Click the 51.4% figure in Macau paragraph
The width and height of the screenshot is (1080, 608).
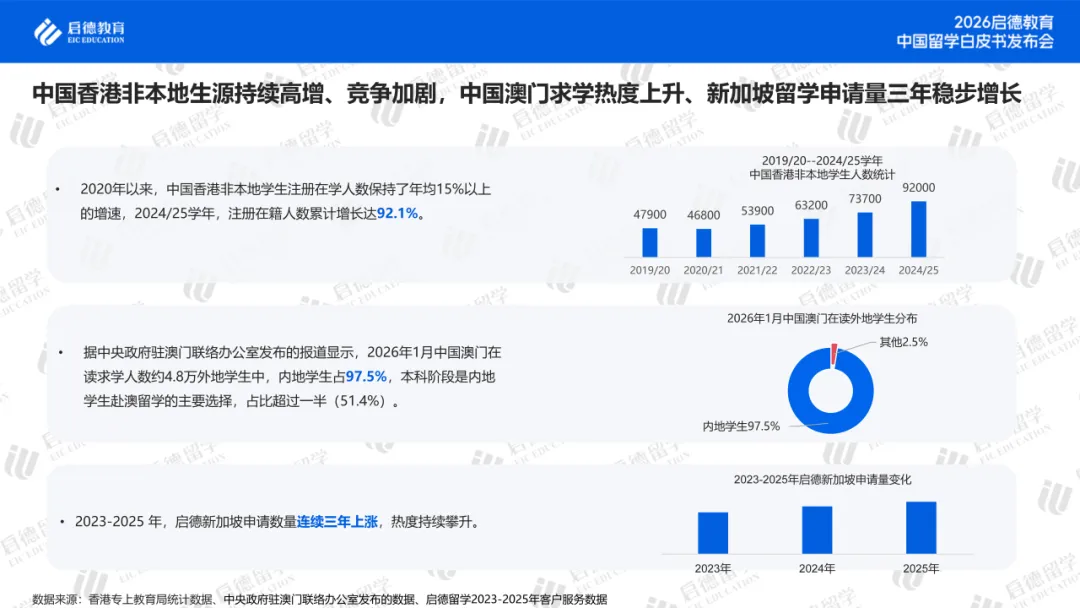pos(362,401)
